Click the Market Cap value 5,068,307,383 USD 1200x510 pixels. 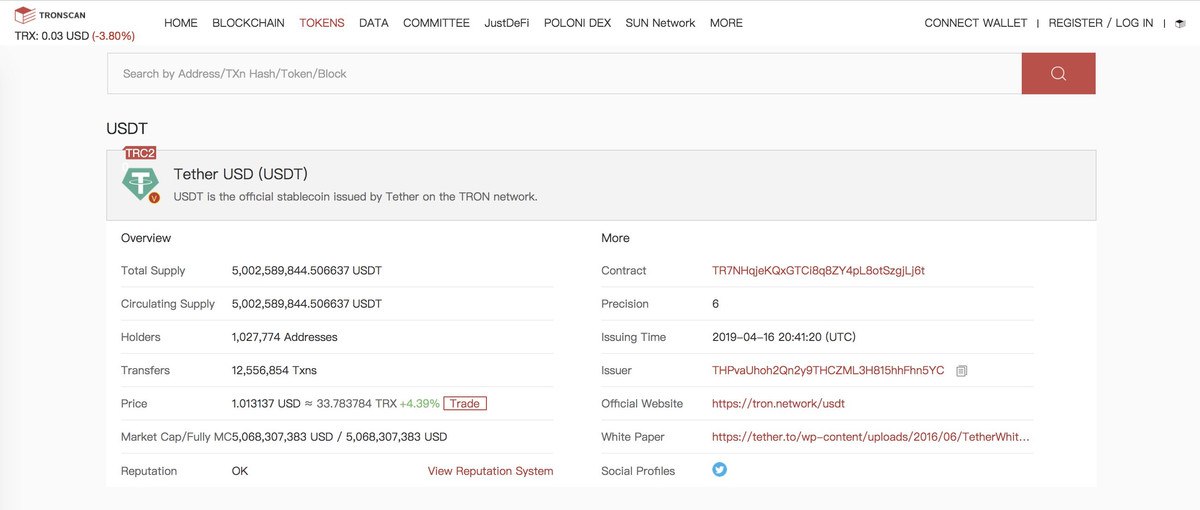[339, 437]
